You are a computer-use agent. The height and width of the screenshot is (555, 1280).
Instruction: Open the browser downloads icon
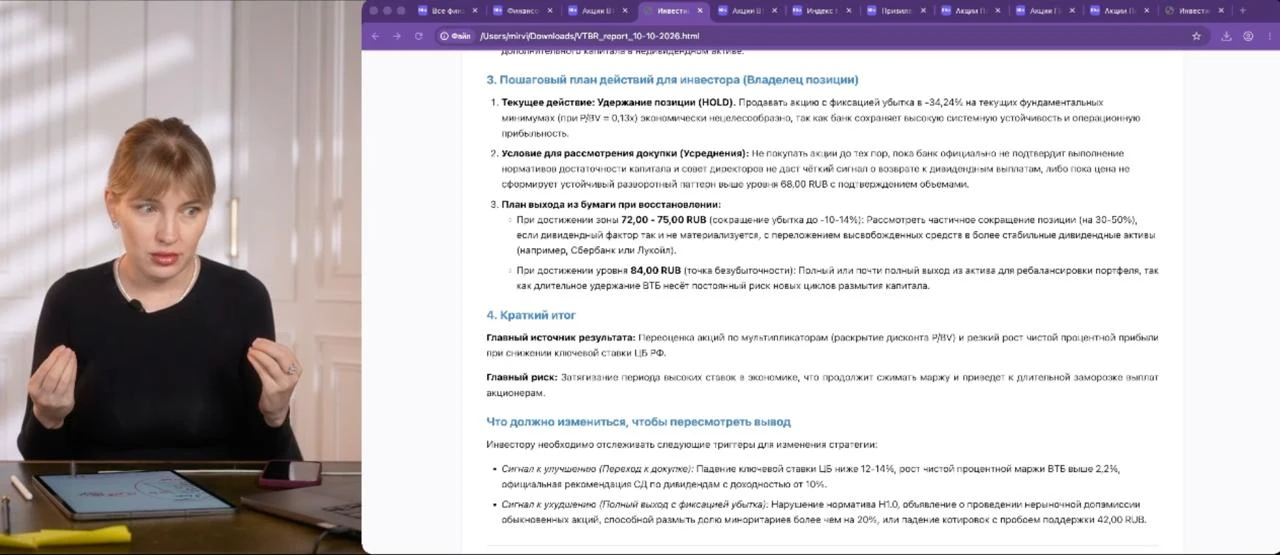point(1227,36)
